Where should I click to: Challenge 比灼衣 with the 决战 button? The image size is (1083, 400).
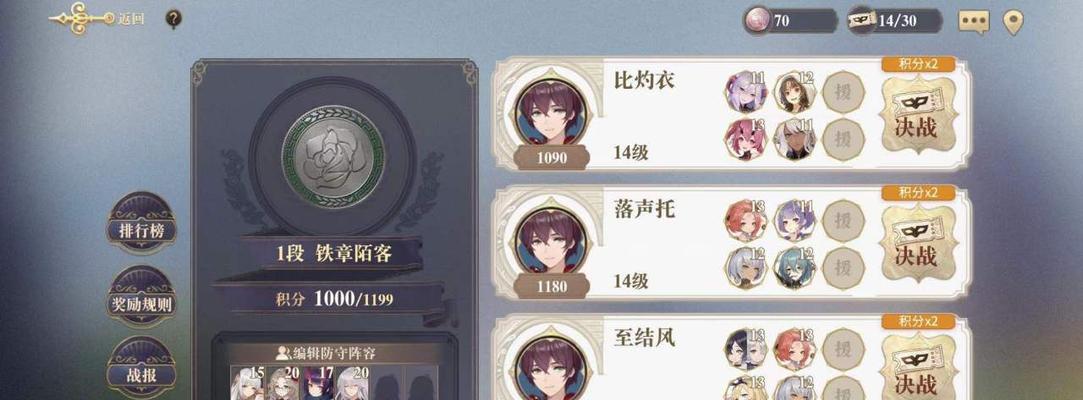tap(918, 115)
